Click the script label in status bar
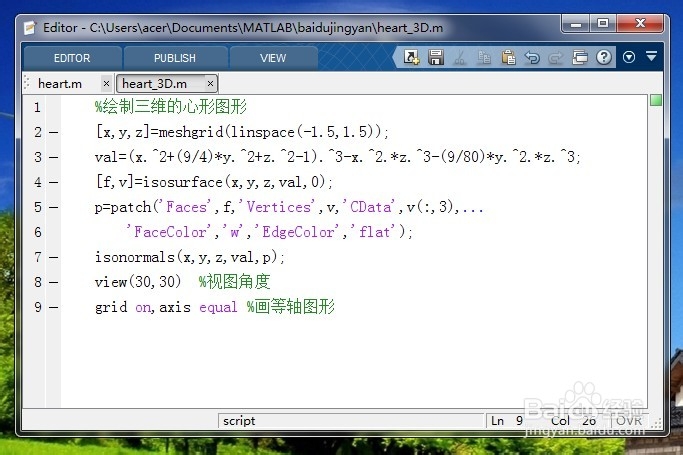 239,421
